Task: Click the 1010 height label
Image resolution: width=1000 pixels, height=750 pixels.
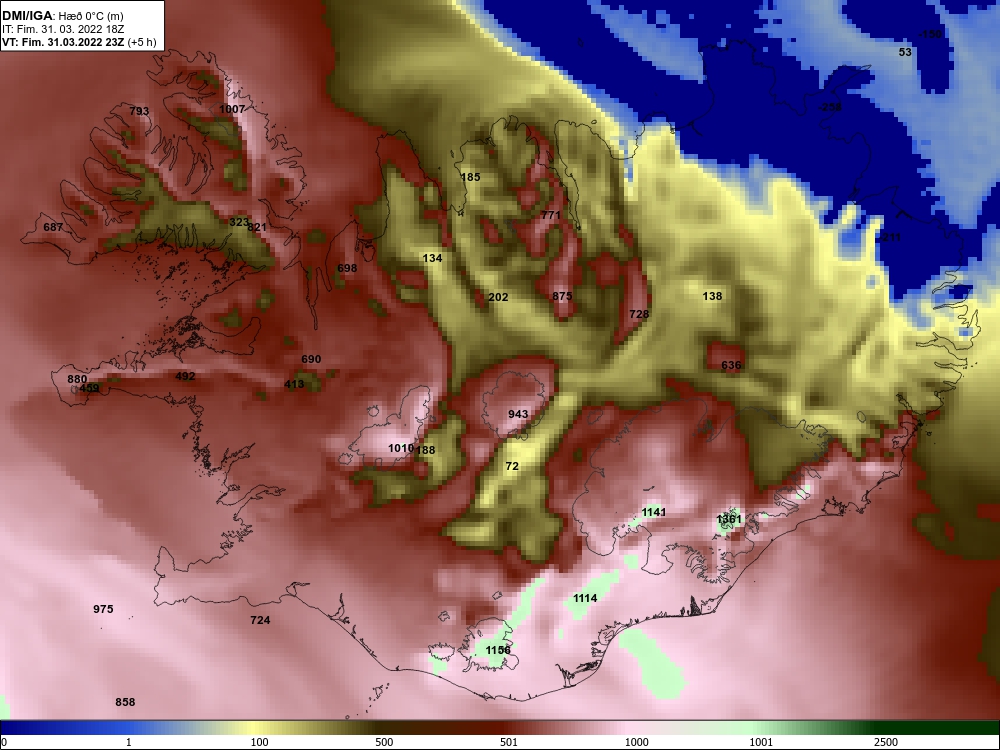Action: click(401, 448)
